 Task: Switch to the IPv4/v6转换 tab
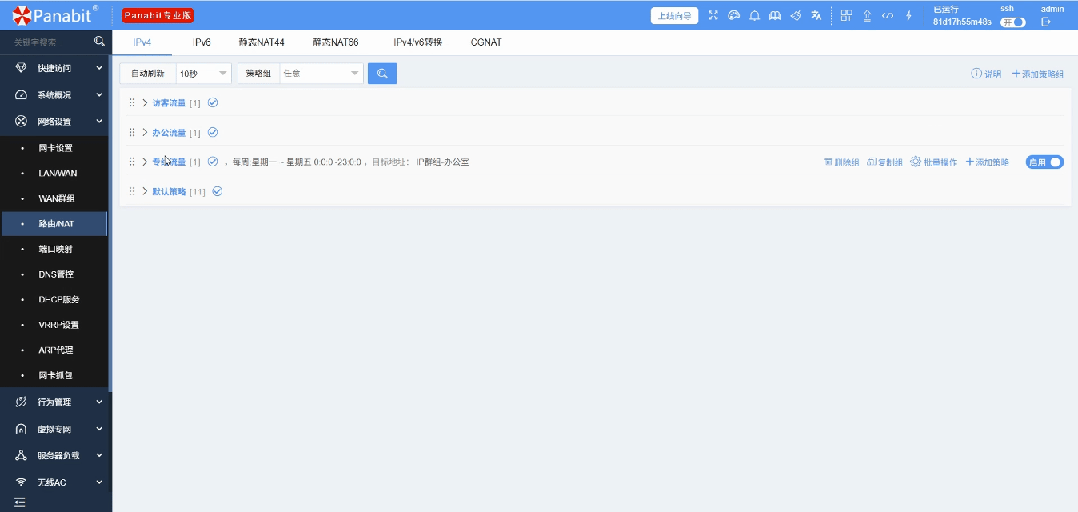(417, 43)
